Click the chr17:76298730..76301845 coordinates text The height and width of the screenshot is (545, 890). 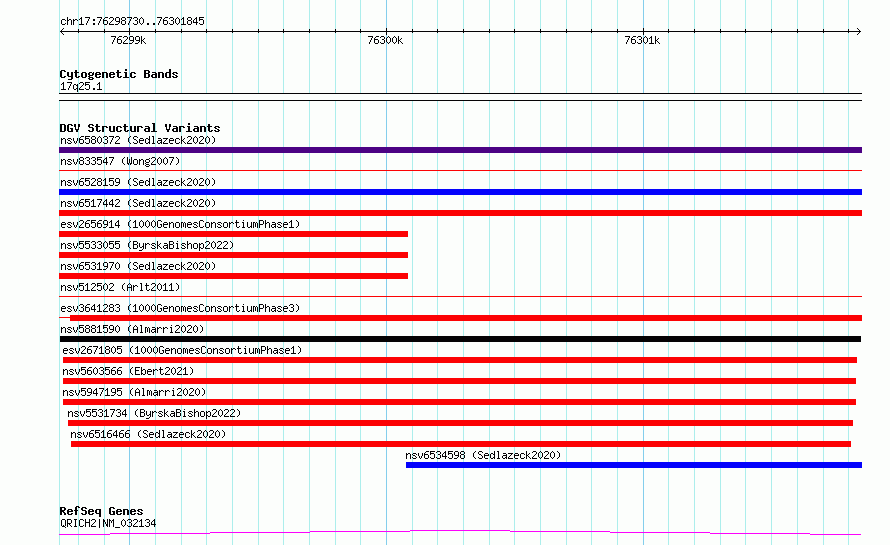pos(132,21)
